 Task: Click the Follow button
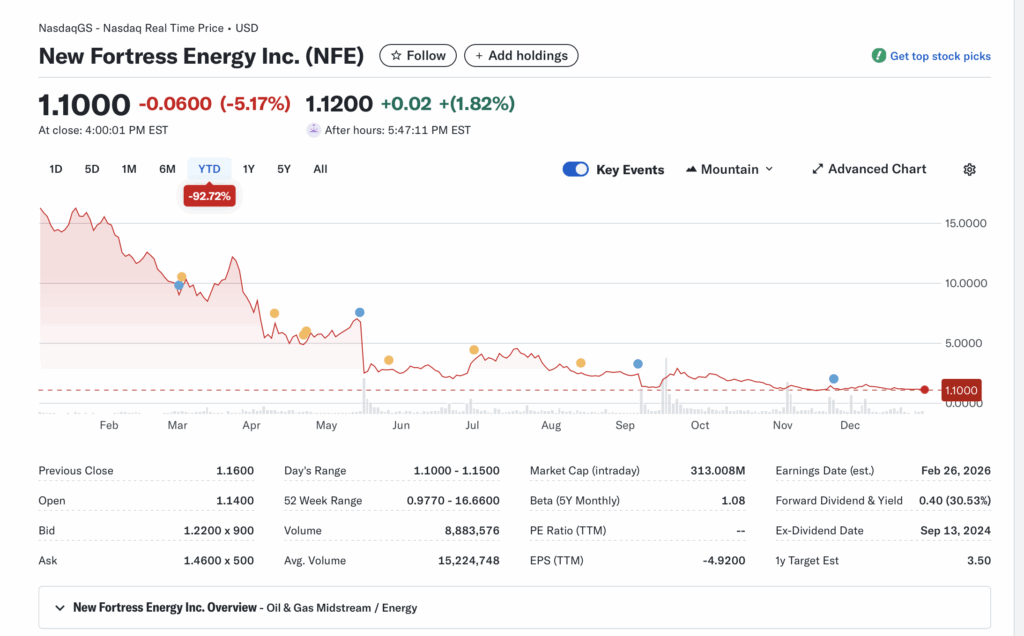click(417, 55)
